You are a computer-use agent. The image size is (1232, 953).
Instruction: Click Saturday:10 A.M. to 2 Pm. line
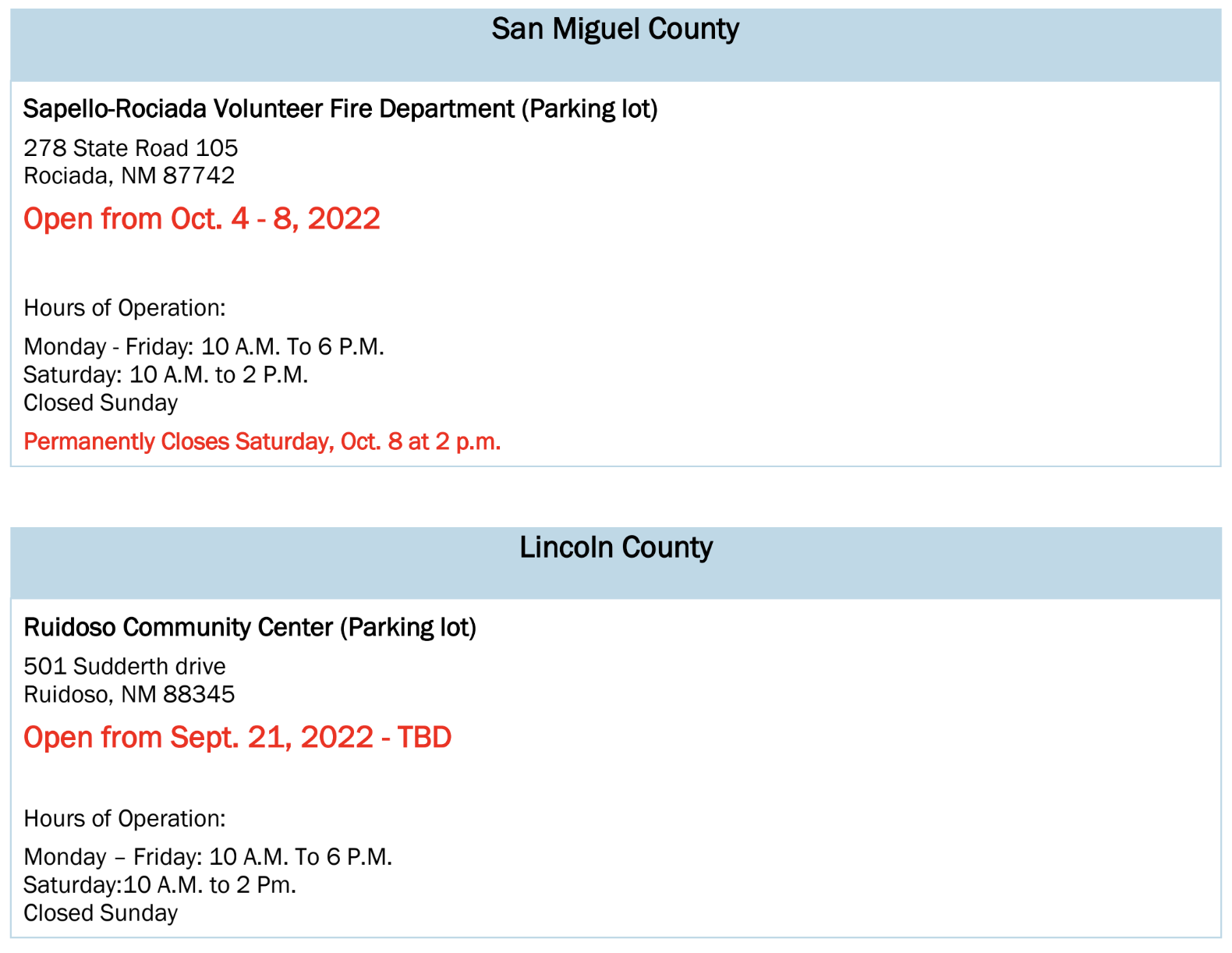[x=160, y=885]
